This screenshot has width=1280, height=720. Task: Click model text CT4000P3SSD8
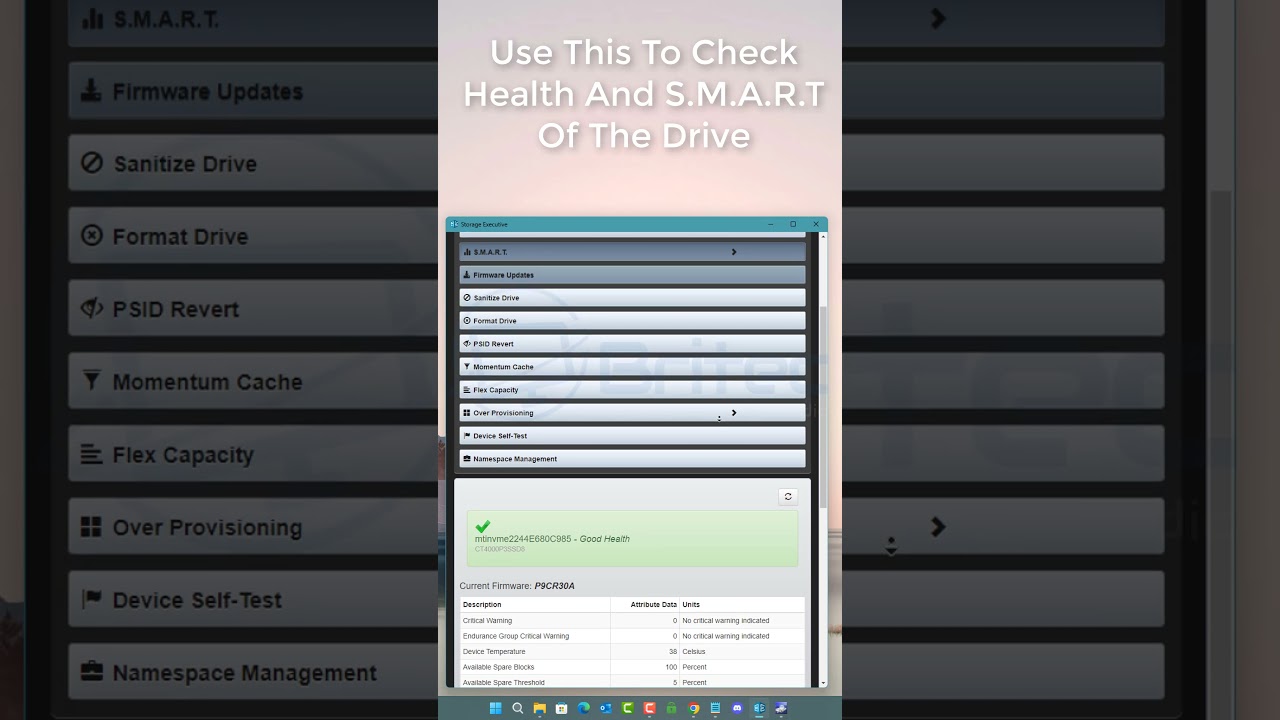(x=500, y=549)
